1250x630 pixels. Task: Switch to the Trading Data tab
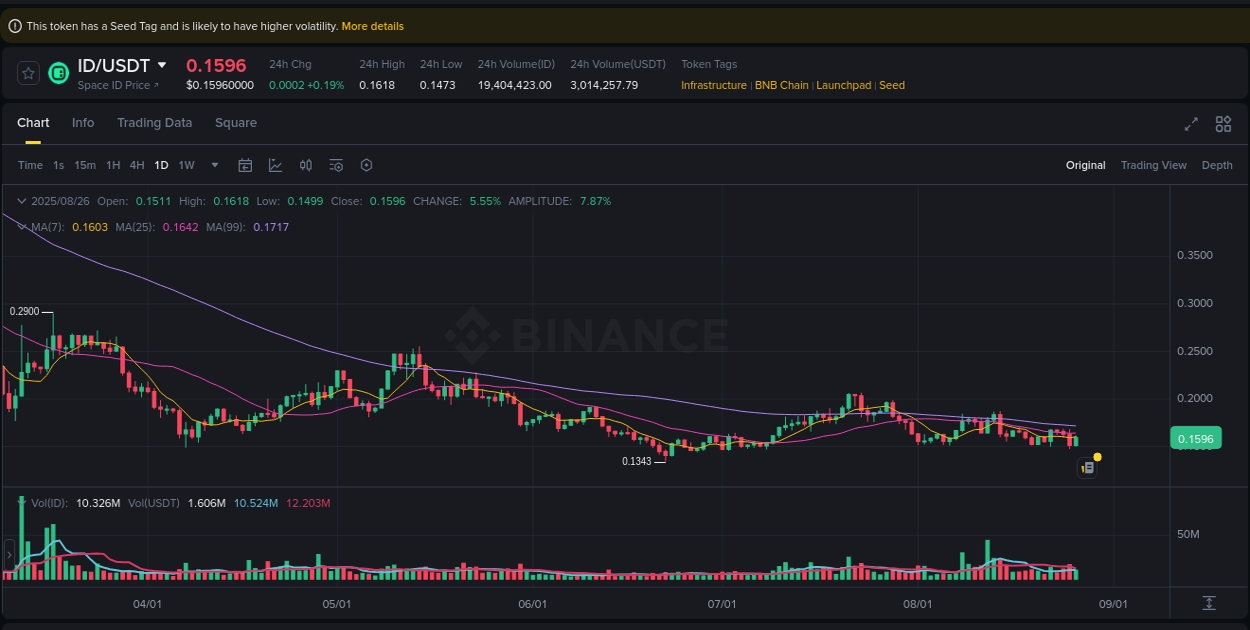point(154,122)
